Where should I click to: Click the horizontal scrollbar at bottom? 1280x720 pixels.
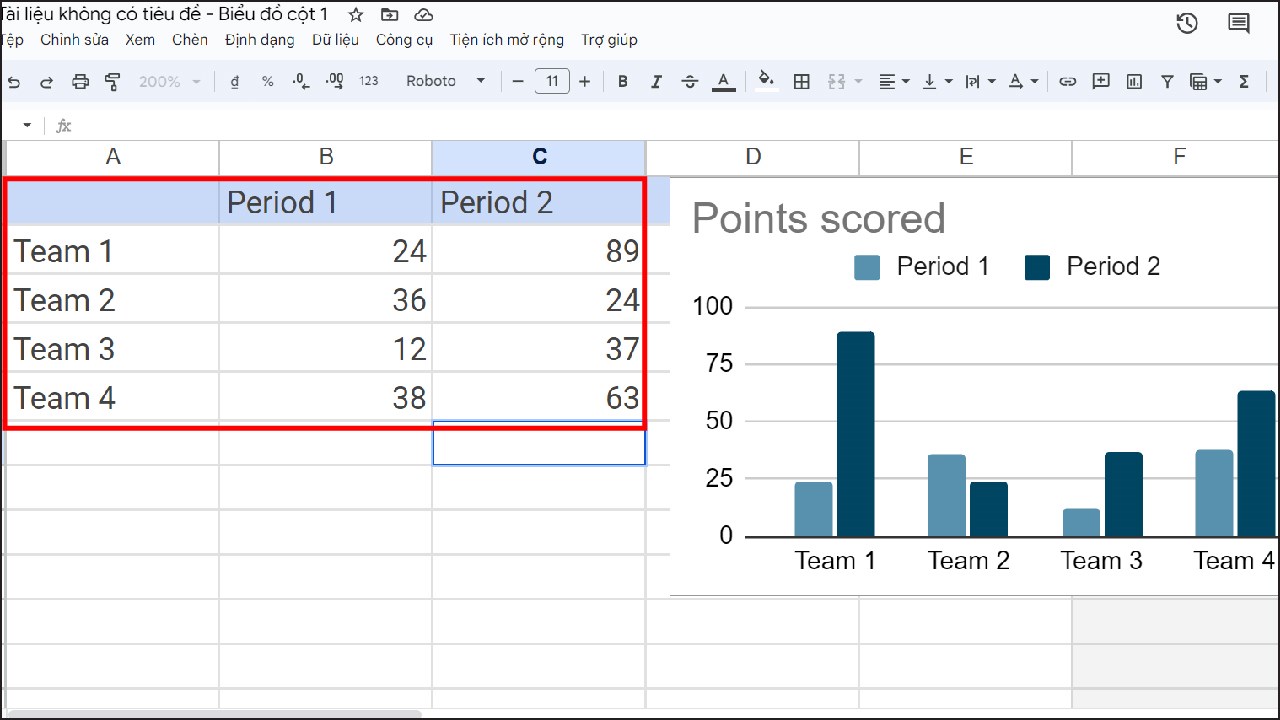[213, 714]
